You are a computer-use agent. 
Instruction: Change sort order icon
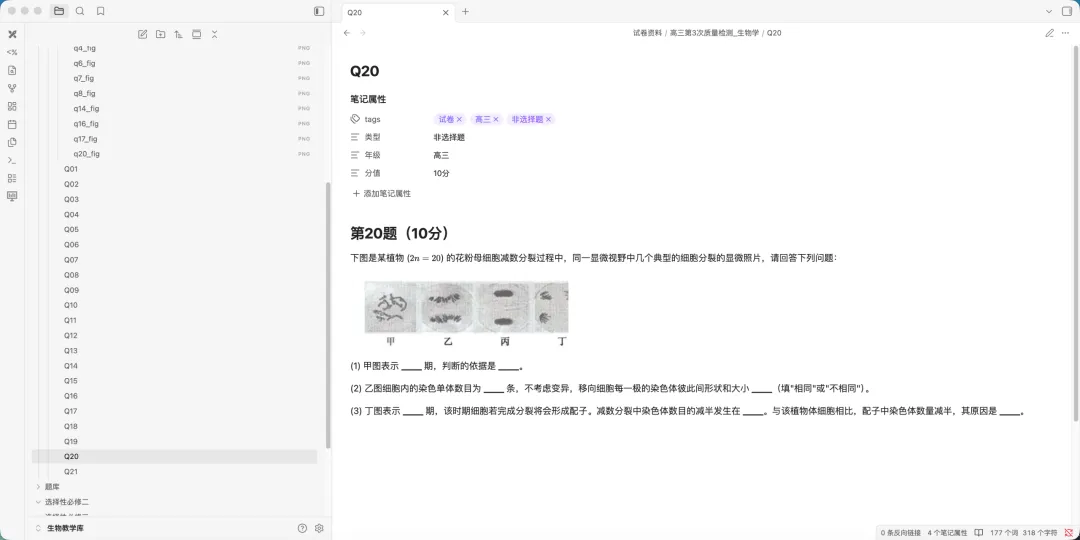pos(178,34)
